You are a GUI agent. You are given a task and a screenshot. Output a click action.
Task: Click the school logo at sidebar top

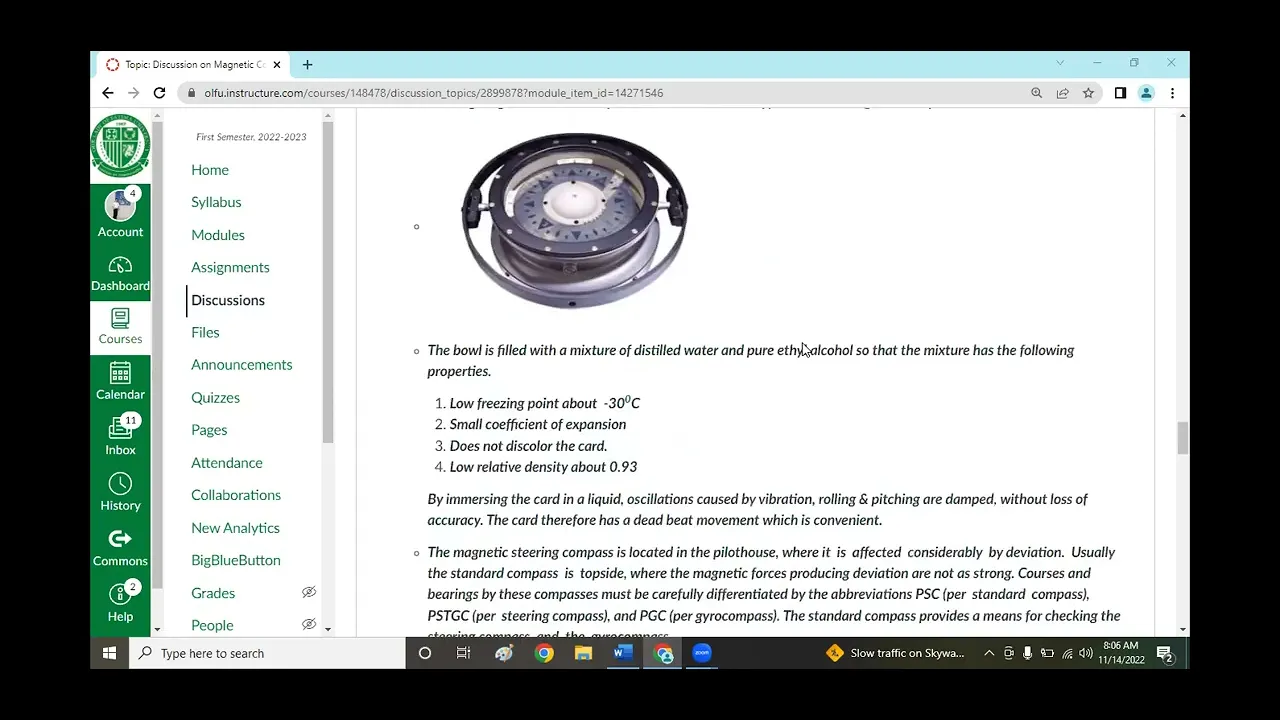click(120, 146)
